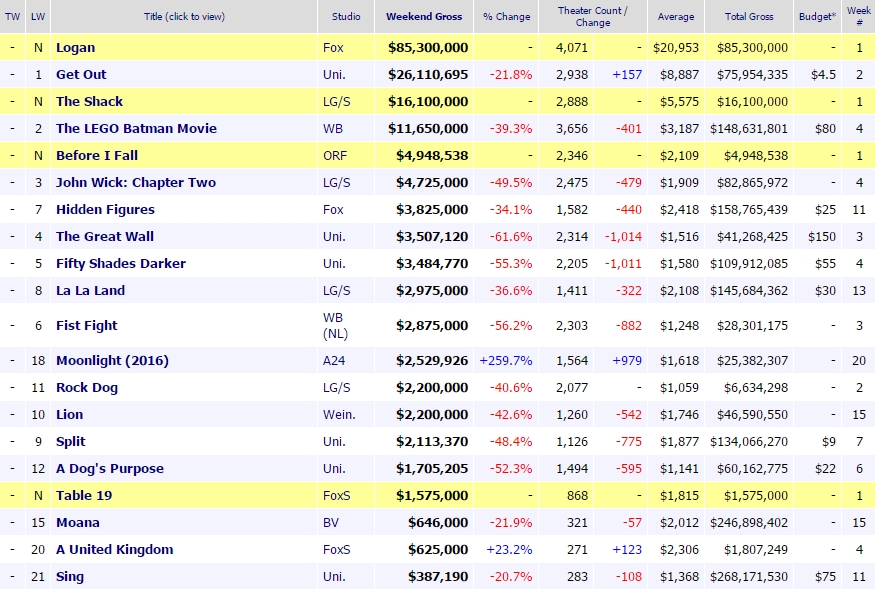The width and height of the screenshot is (875, 589).
Task: Select Logan theater count 4,071
Action: [571, 47]
